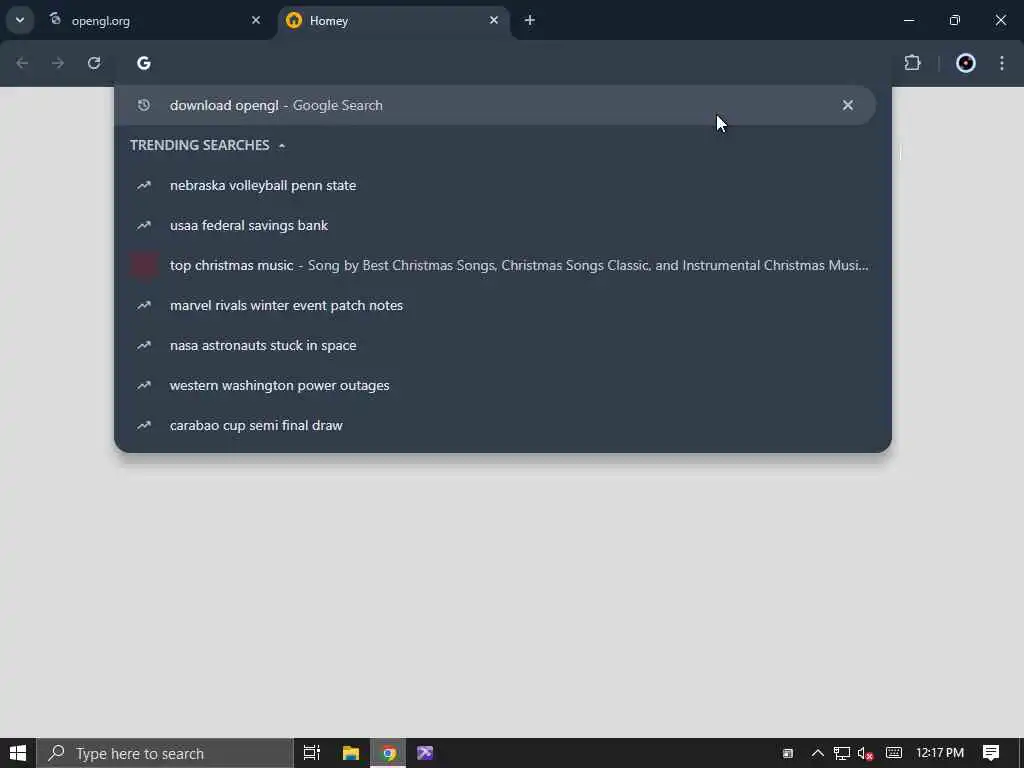1024x768 pixels.
Task: Select 'western washington power outages' suggestion
Action: coord(502,385)
